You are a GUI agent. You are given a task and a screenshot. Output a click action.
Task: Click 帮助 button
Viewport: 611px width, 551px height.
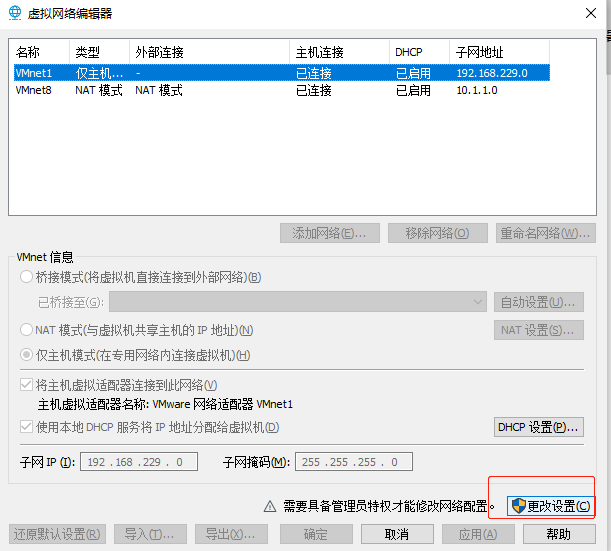(559, 534)
